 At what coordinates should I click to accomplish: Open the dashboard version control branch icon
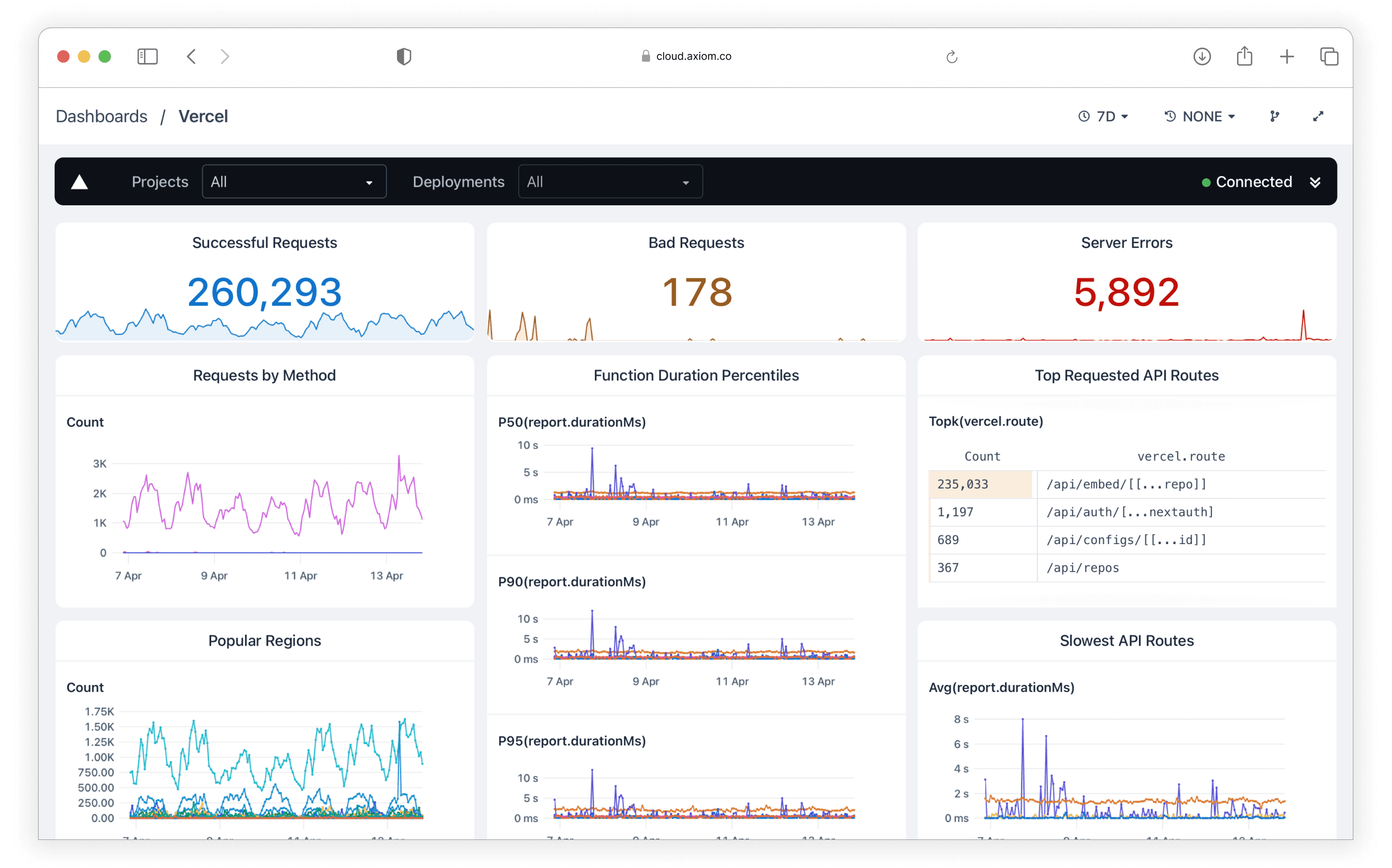pyautogui.click(x=1275, y=116)
